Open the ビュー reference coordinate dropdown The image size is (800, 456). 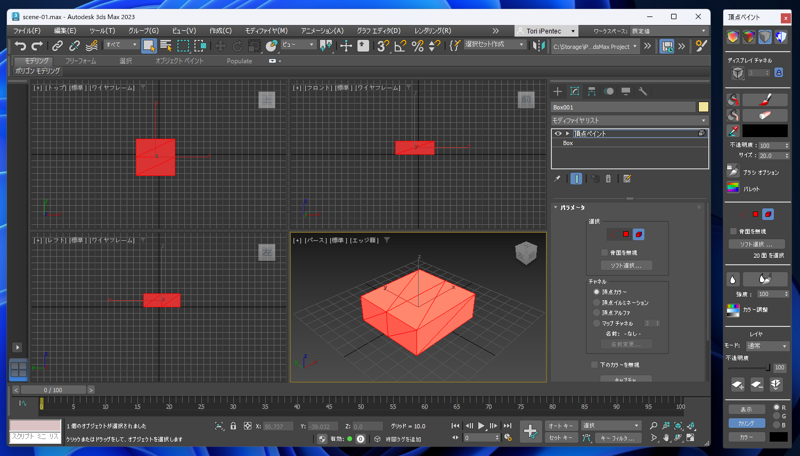tap(298, 45)
